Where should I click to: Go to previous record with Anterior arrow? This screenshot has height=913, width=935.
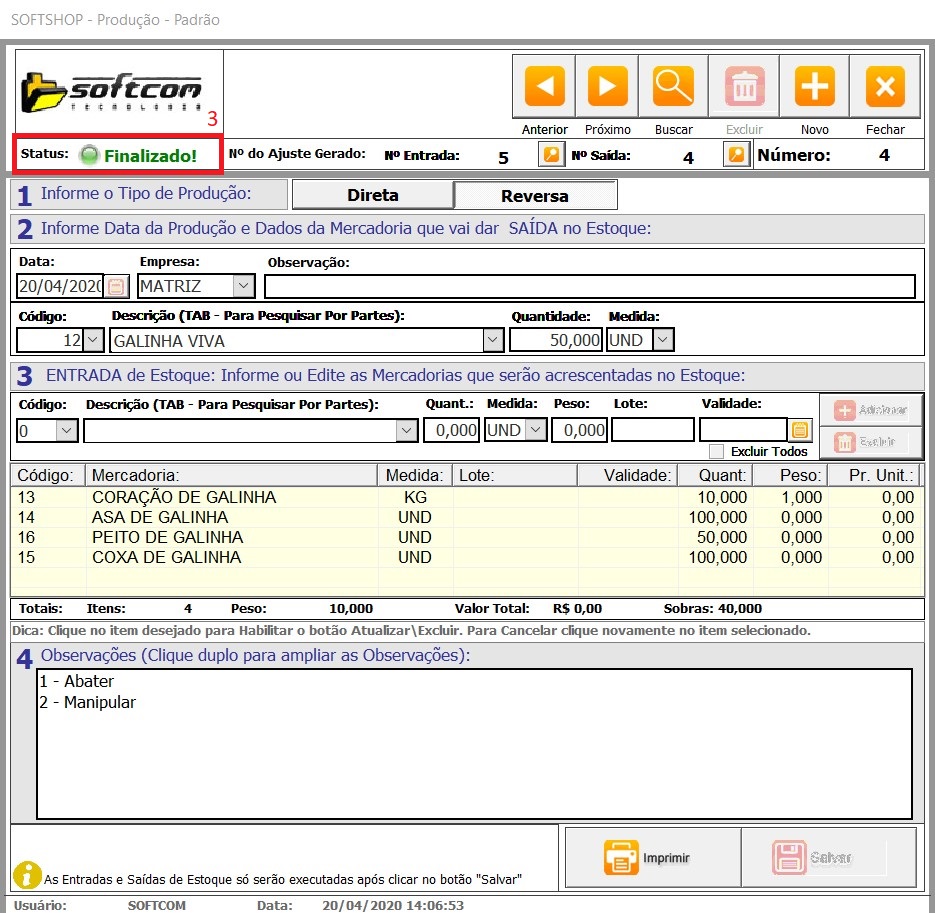544,87
